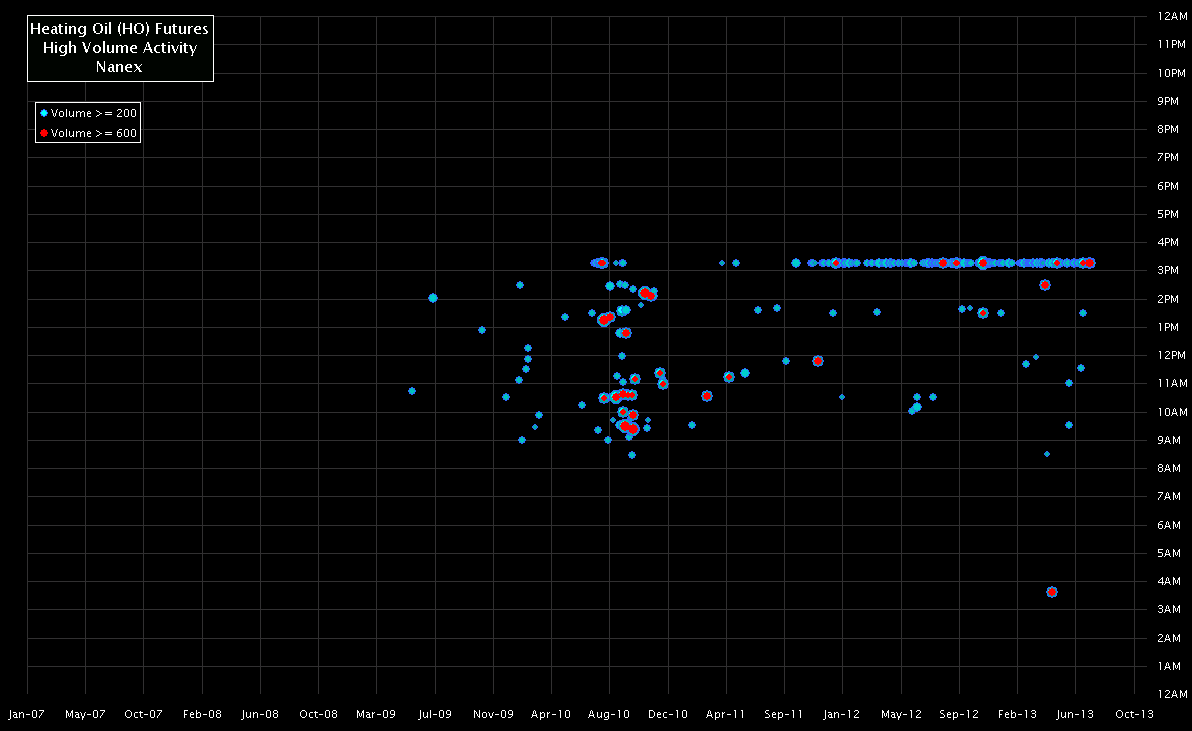Viewport: 1192px width, 731px height.
Task: Click the 'Dec-10' date axis label
Action: tap(668, 714)
